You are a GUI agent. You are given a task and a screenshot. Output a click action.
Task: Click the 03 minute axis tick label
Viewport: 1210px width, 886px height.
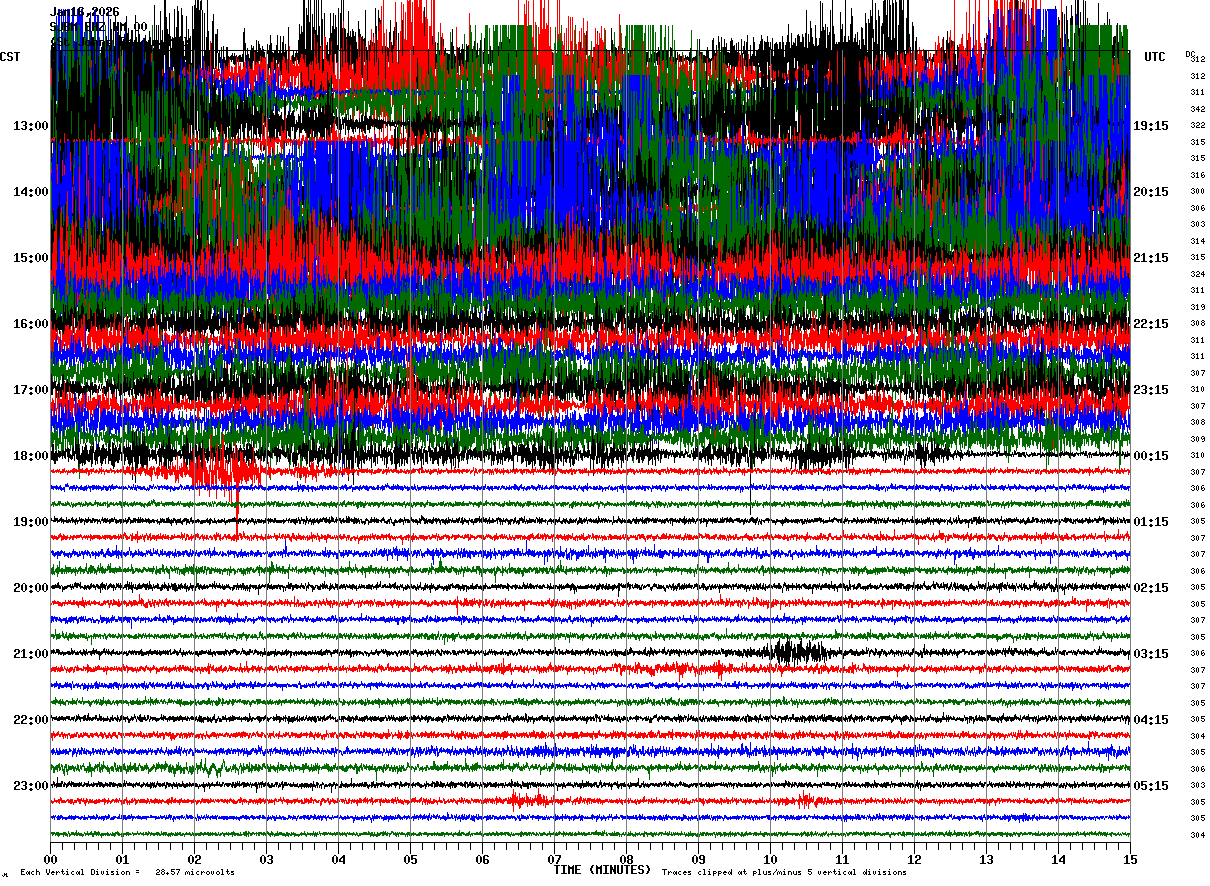(266, 859)
